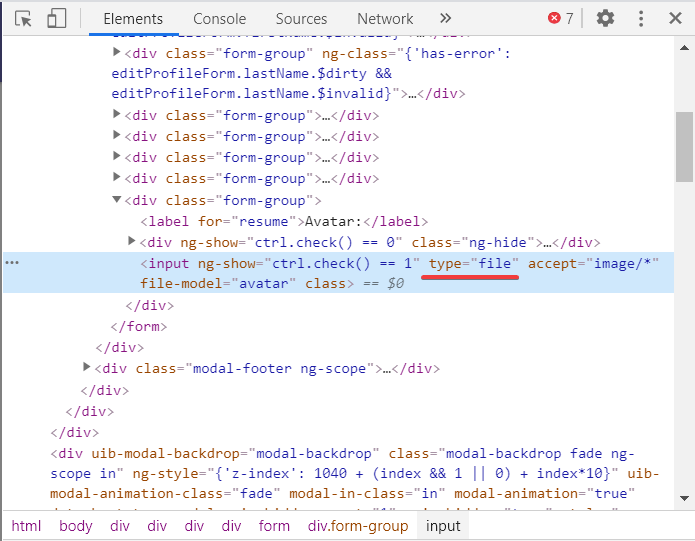Close the DevTools panel
The height and width of the screenshot is (541, 695).
coord(673,18)
